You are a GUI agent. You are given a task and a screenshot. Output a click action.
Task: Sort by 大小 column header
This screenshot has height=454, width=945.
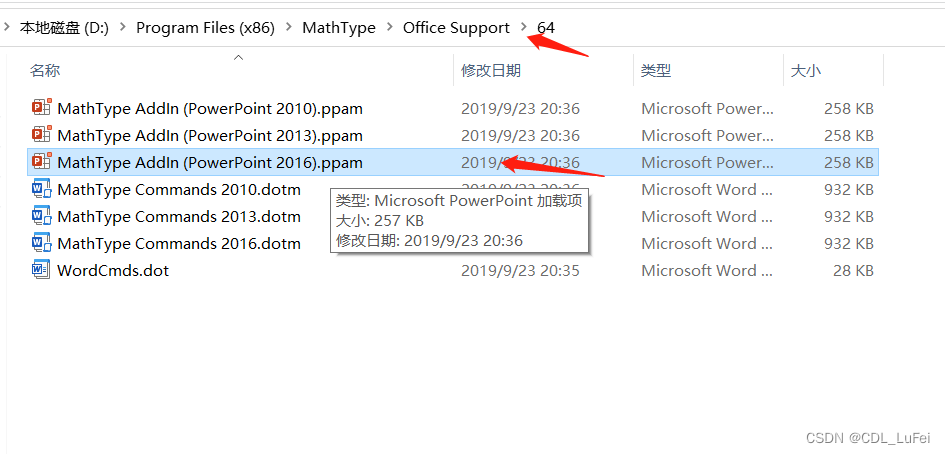[x=806, y=71]
